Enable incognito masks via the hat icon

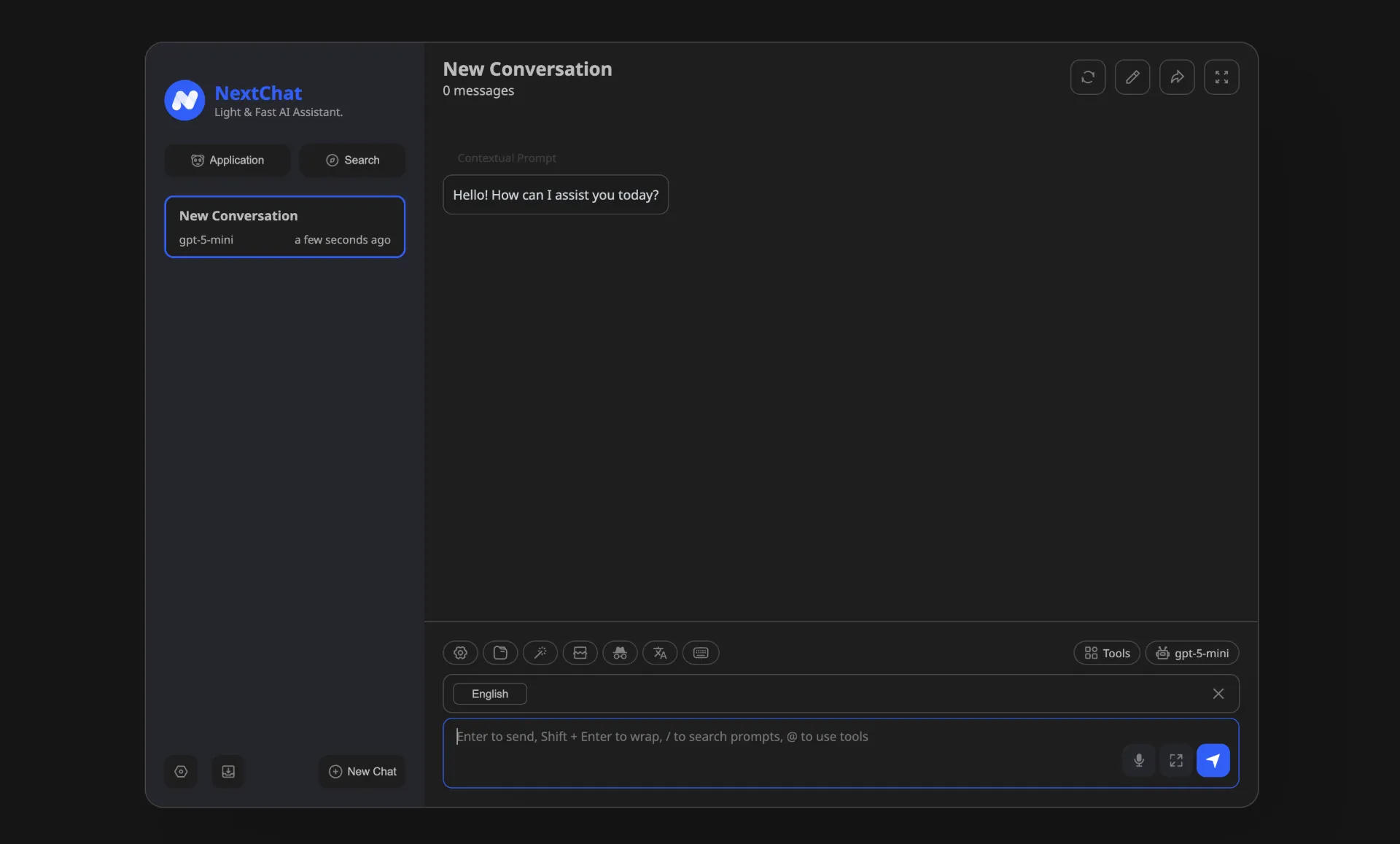620,653
